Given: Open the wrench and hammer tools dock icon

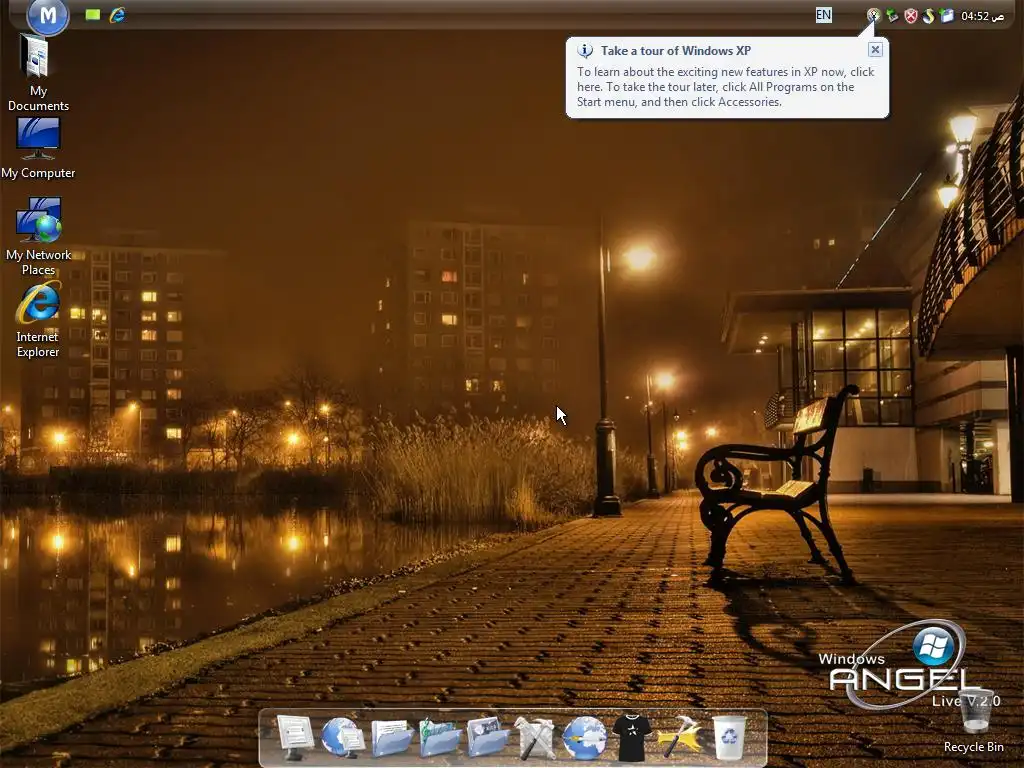Looking at the screenshot, I should click(x=536, y=738).
